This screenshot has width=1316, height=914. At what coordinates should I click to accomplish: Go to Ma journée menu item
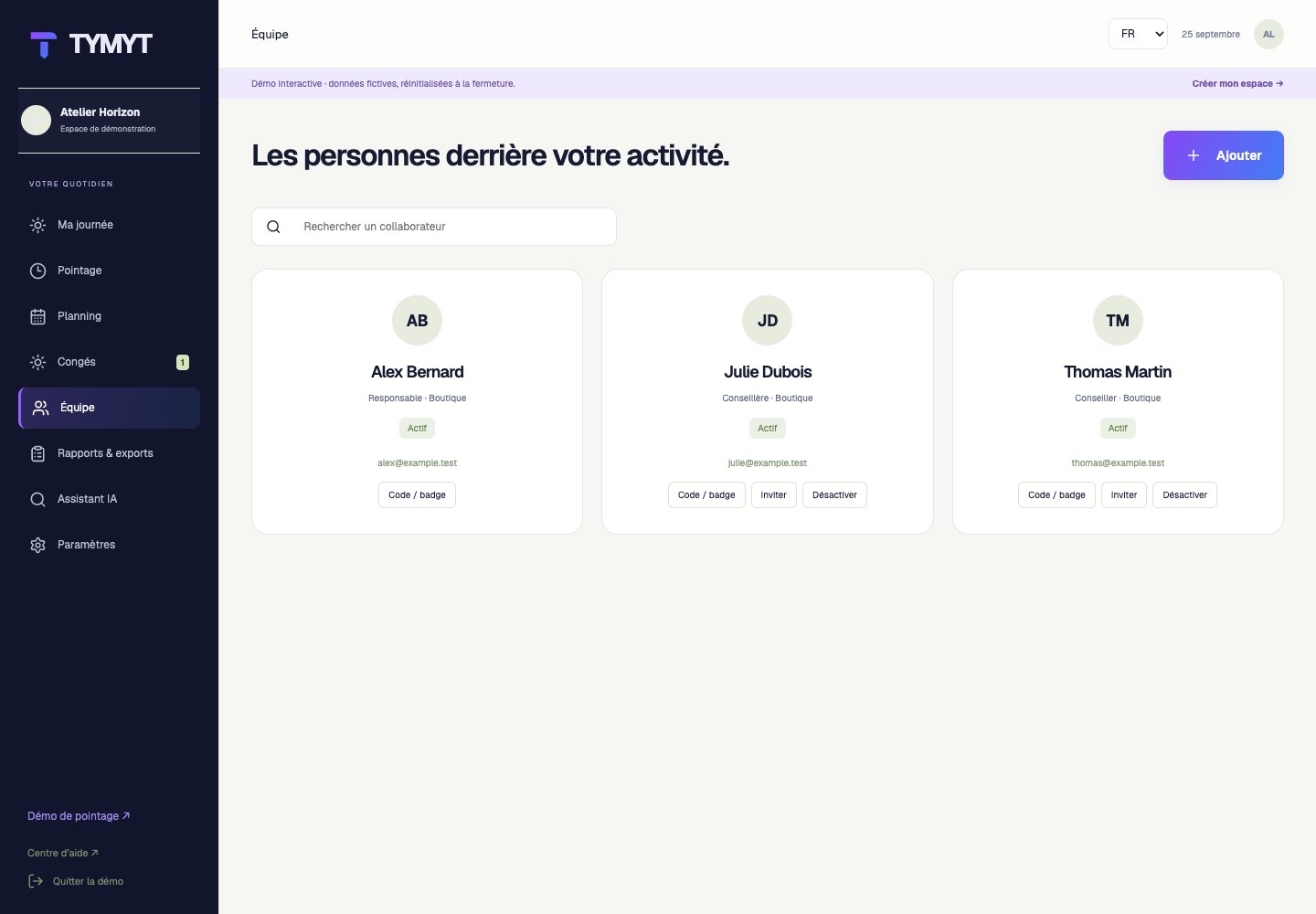[109, 225]
